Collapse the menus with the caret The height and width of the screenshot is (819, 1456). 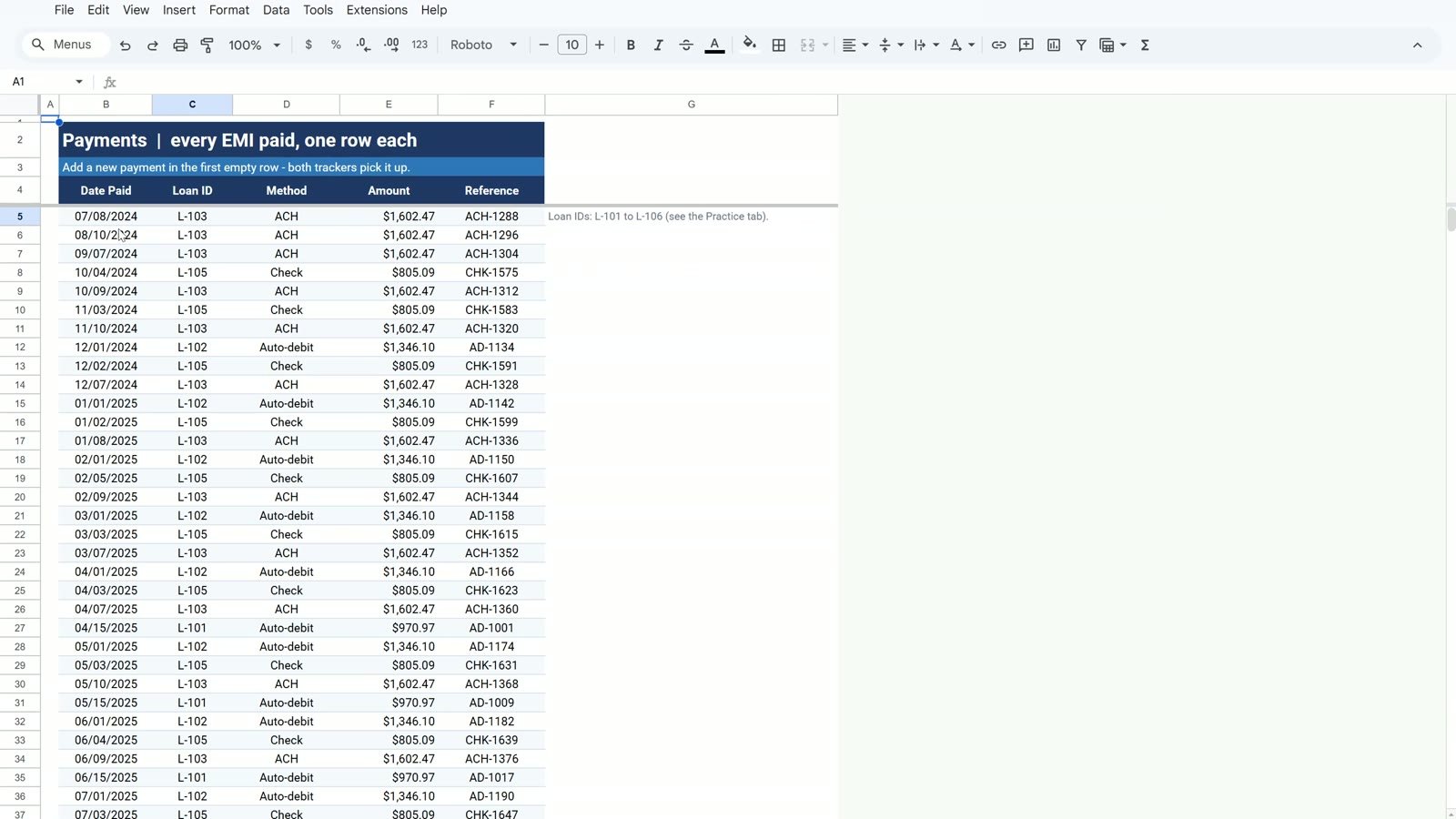click(1417, 45)
